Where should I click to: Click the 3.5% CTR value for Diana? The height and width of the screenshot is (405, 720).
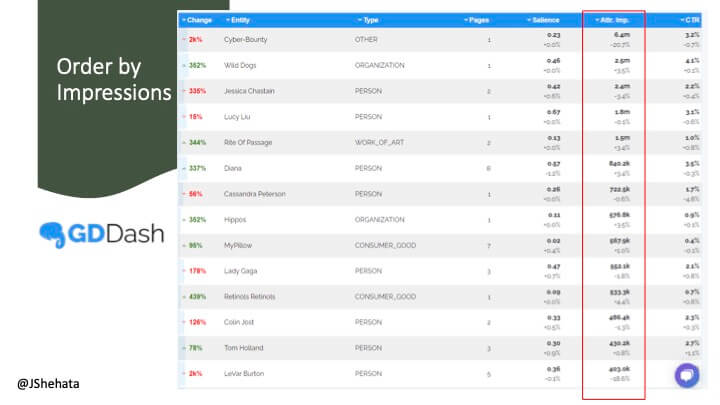point(692,163)
